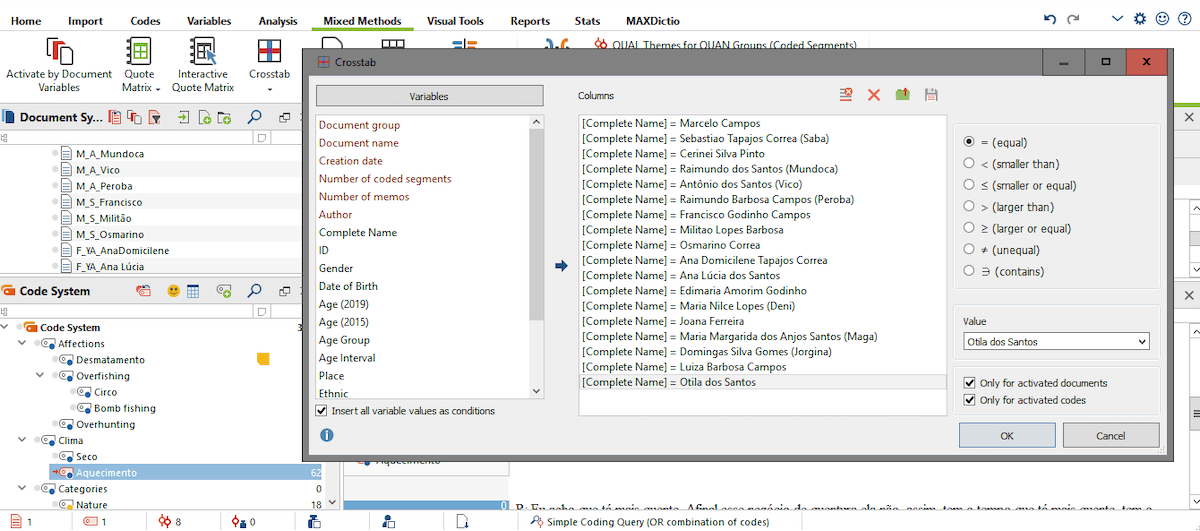
Task: Select the 'larger than' radio option
Action: pyautogui.click(x=969, y=207)
